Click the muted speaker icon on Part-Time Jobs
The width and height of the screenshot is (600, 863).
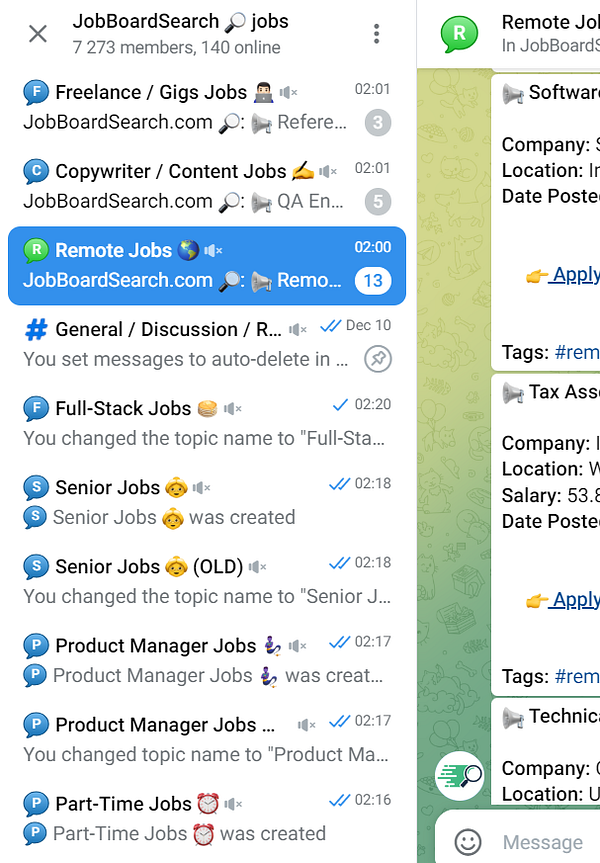point(233,804)
